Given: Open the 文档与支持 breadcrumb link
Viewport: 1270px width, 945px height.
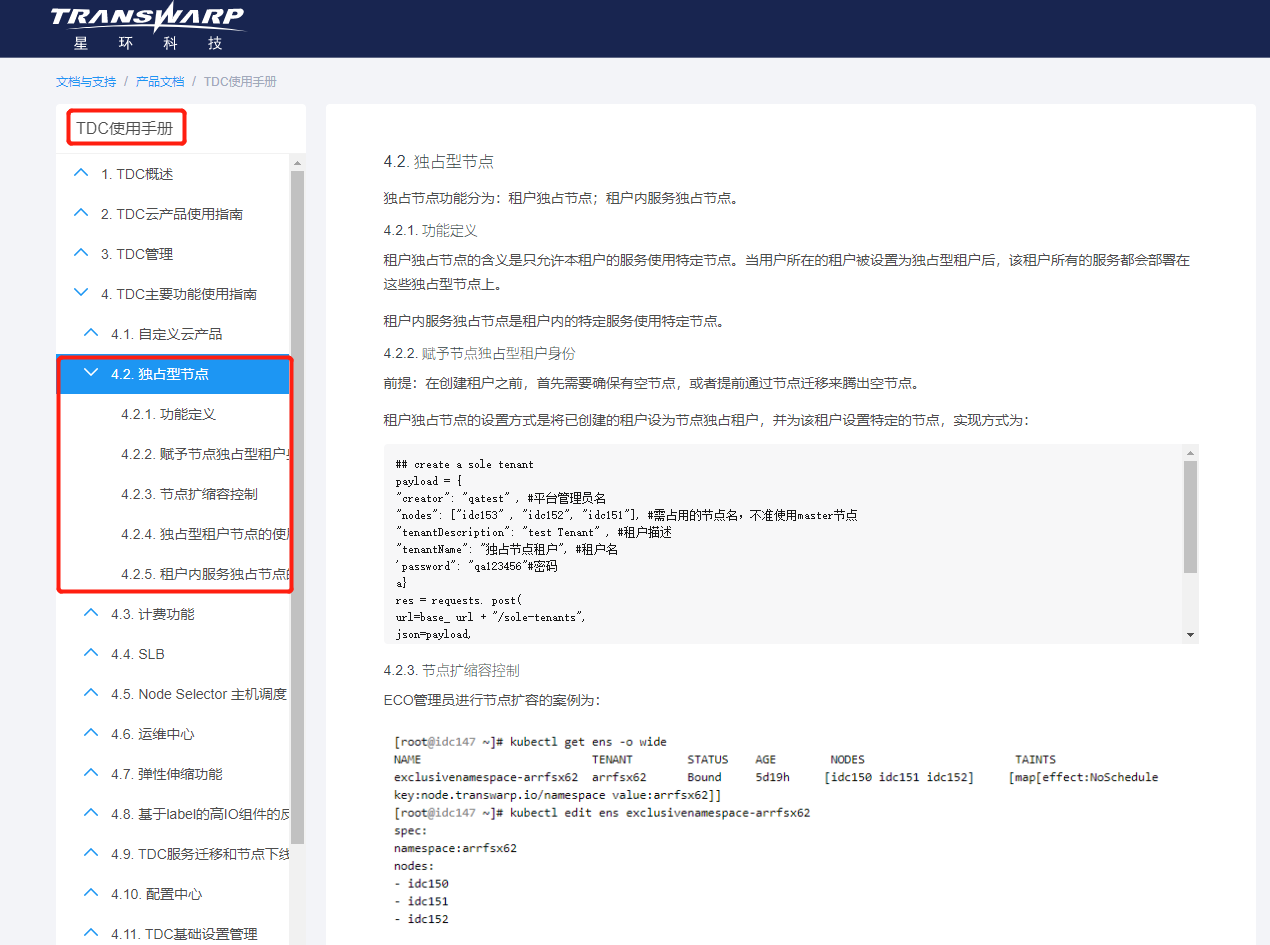Looking at the screenshot, I should pyautogui.click(x=86, y=82).
